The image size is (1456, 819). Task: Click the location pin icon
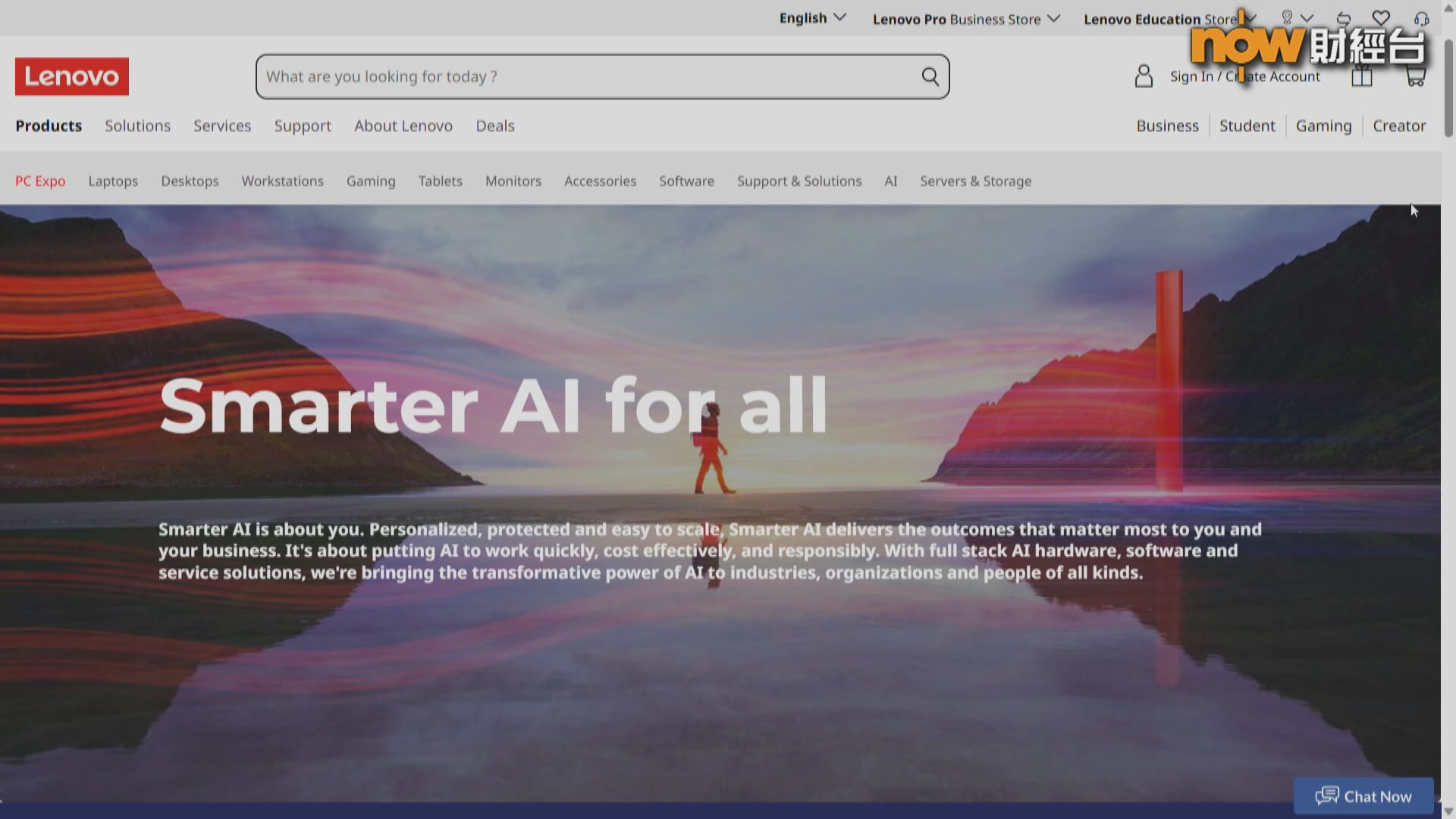(1287, 17)
